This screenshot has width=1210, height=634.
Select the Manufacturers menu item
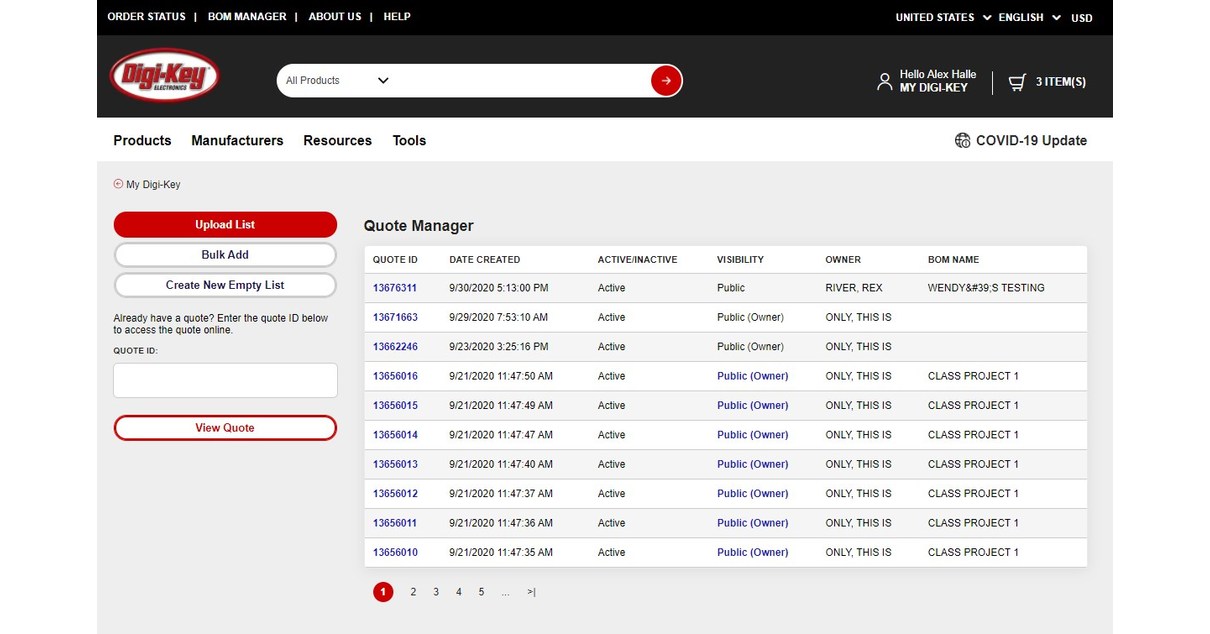[x=237, y=141]
